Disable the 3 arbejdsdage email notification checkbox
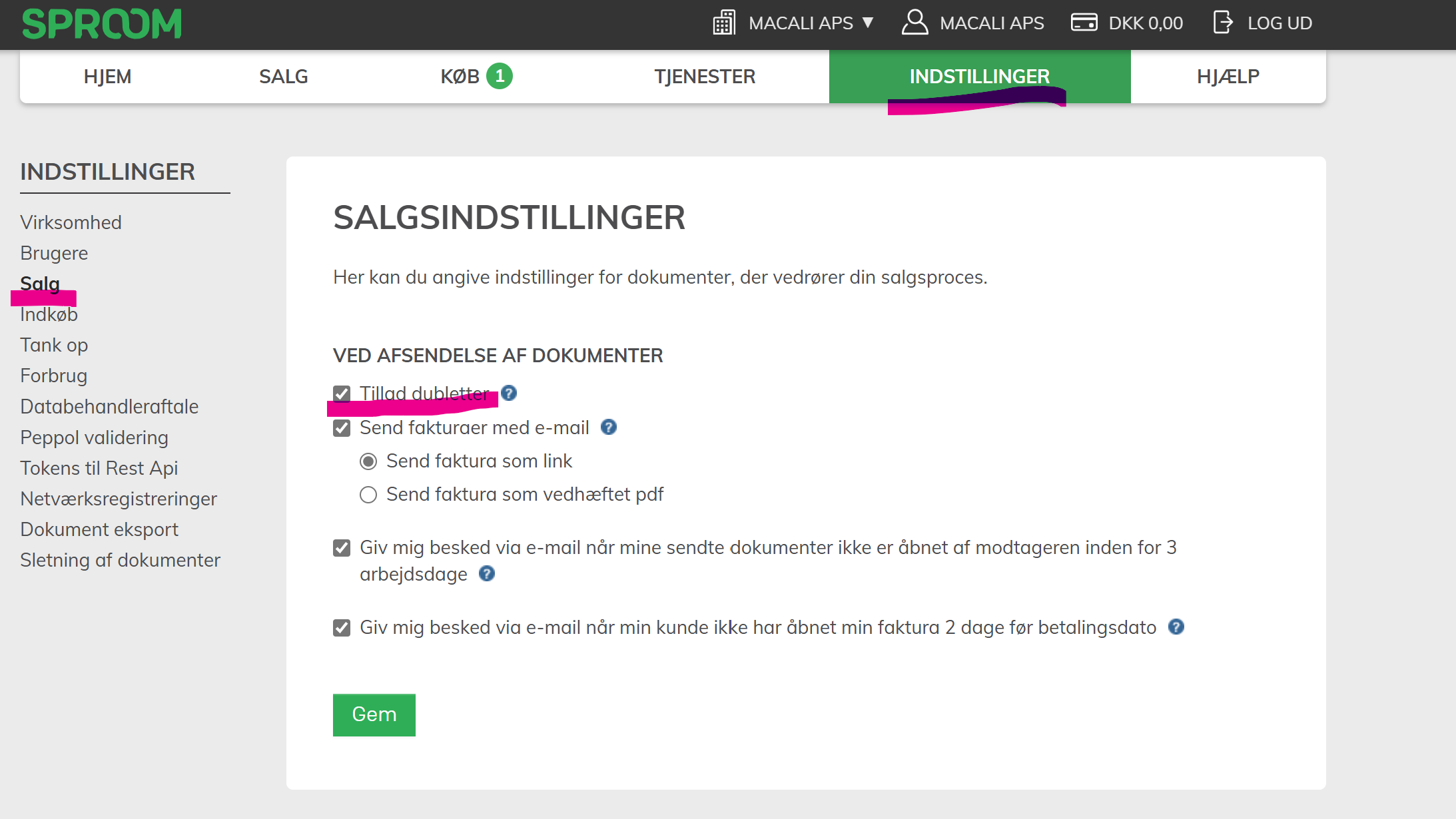 pos(342,548)
